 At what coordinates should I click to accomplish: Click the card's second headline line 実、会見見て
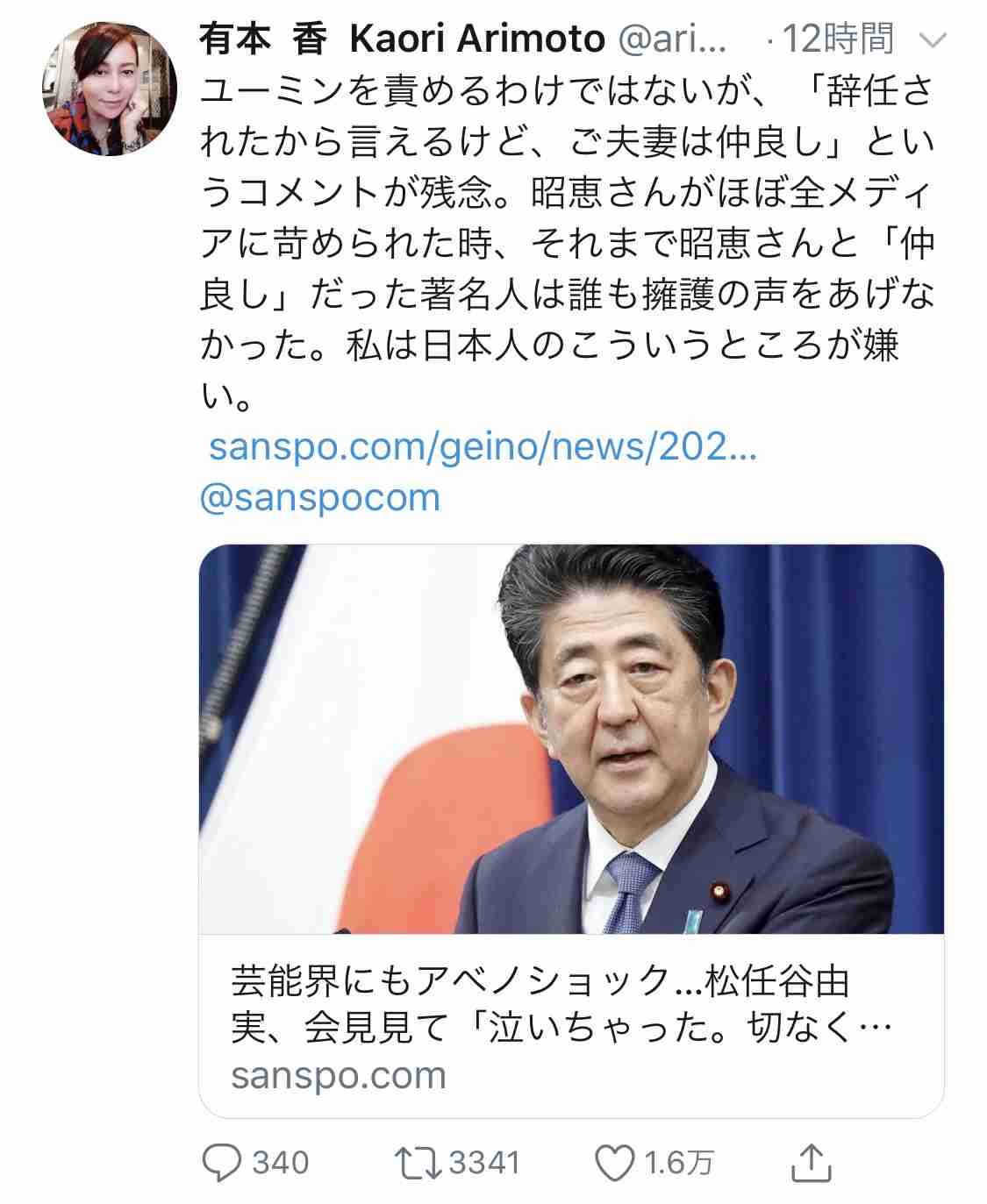[x=561, y=1028]
